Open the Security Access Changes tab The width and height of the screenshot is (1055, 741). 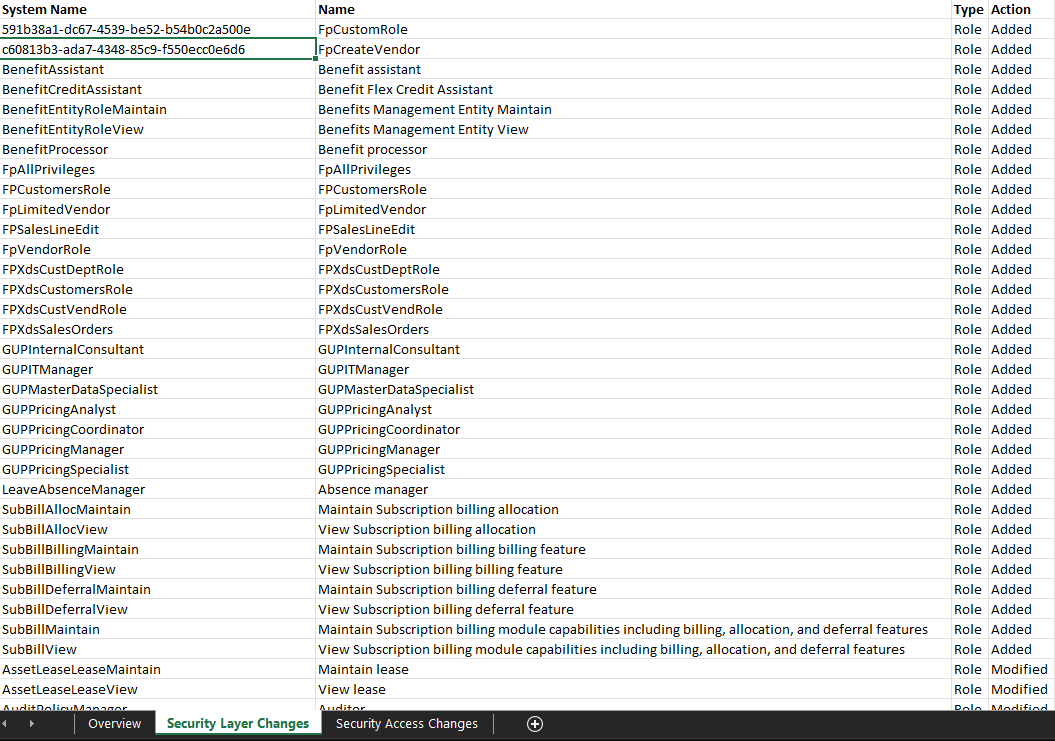point(406,724)
